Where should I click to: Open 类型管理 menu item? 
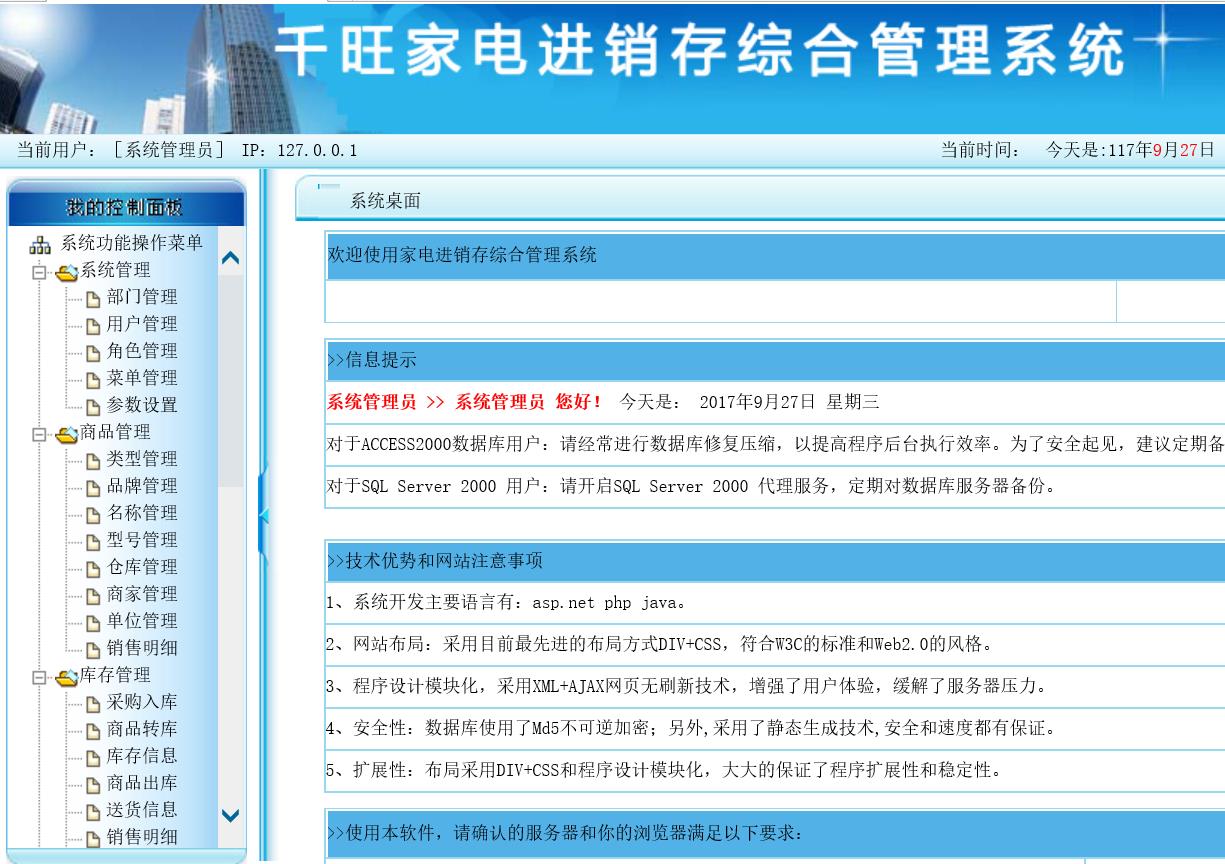coord(142,459)
